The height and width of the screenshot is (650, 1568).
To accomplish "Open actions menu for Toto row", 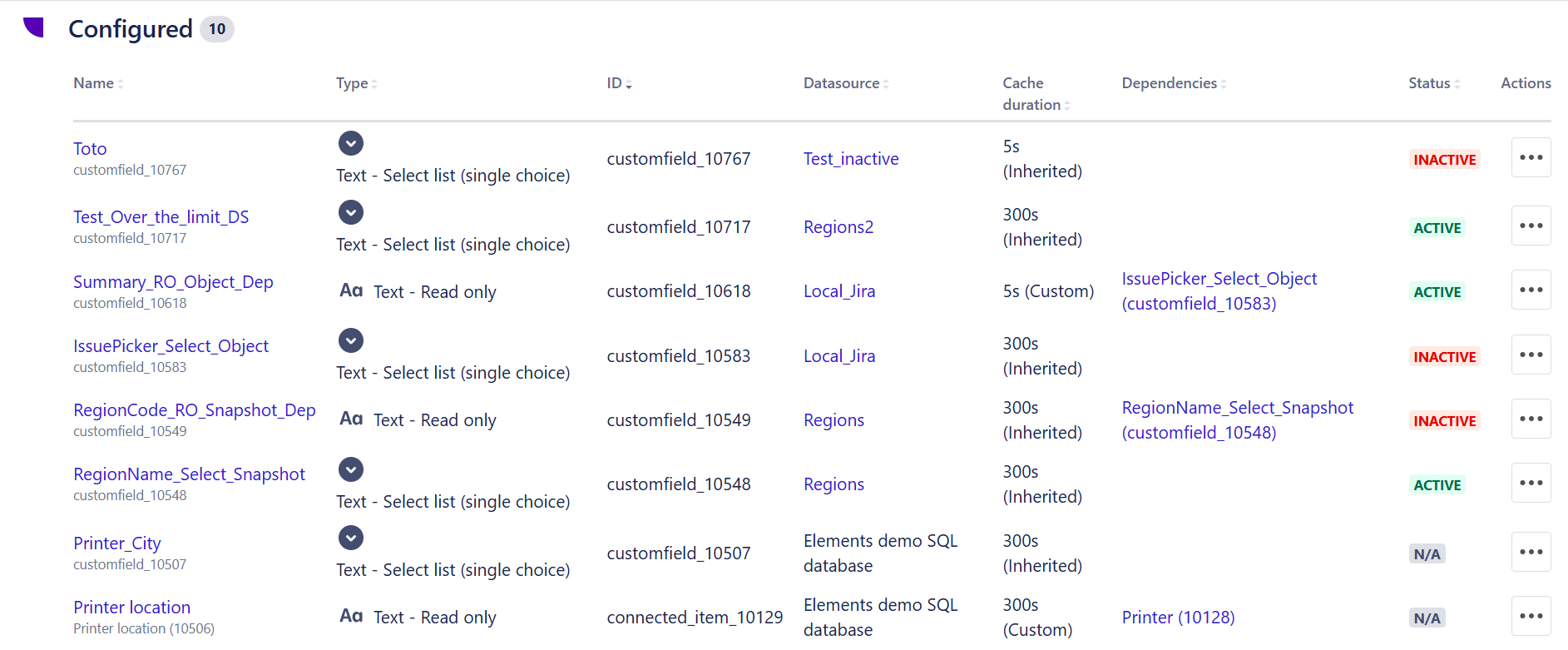I will [x=1531, y=157].
